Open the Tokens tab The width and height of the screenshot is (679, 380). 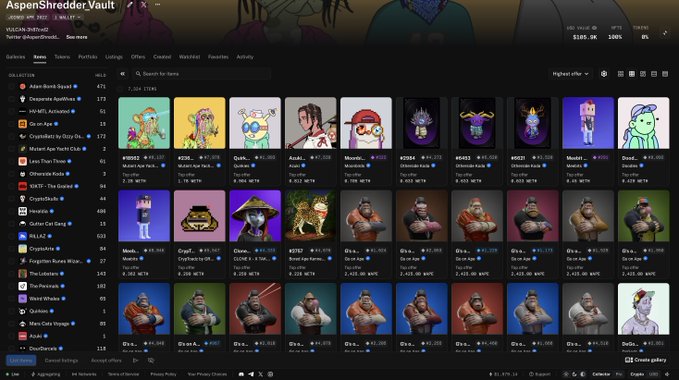tap(62, 57)
